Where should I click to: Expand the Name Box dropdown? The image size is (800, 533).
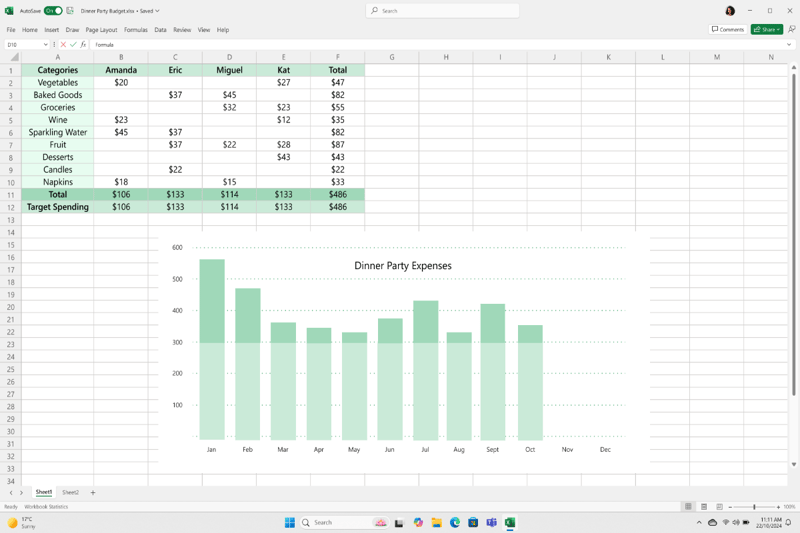[x=45, y=45]
